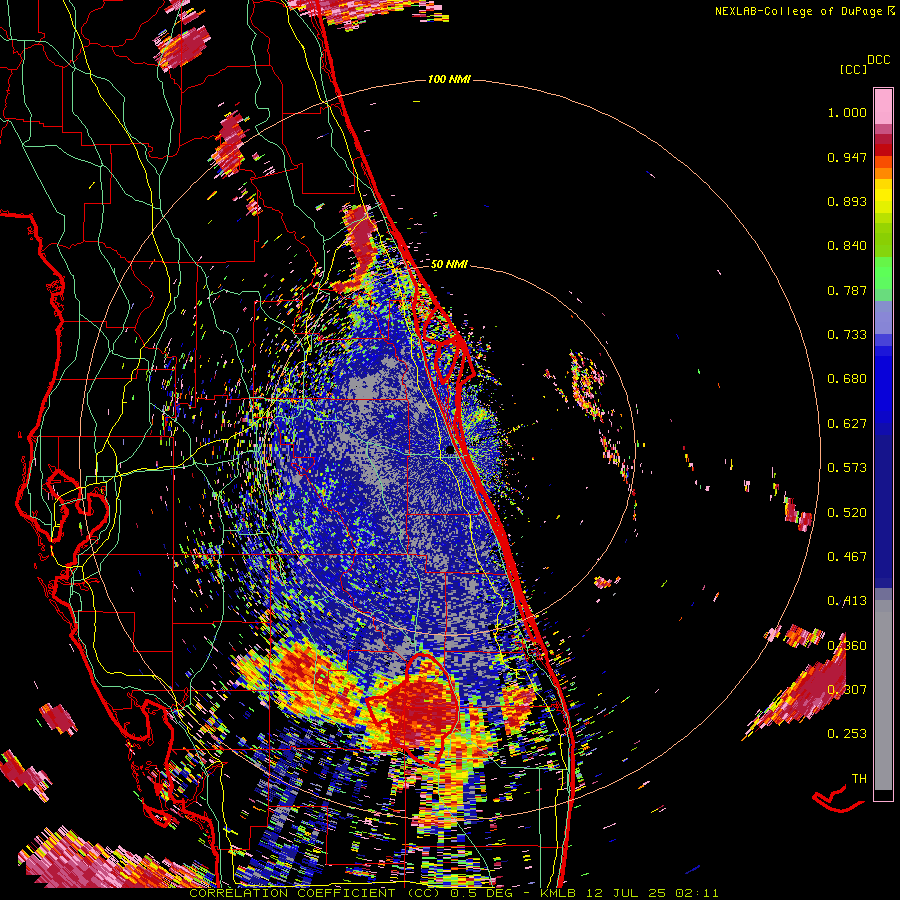900x900 pixels.
Task: Select the 0.893 scale value
Action: click(x=847, y=201)
